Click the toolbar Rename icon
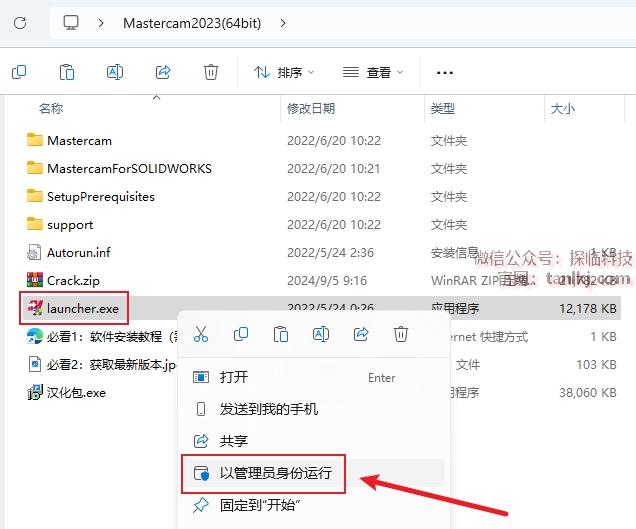636x529 pixels. coord(115,72)
